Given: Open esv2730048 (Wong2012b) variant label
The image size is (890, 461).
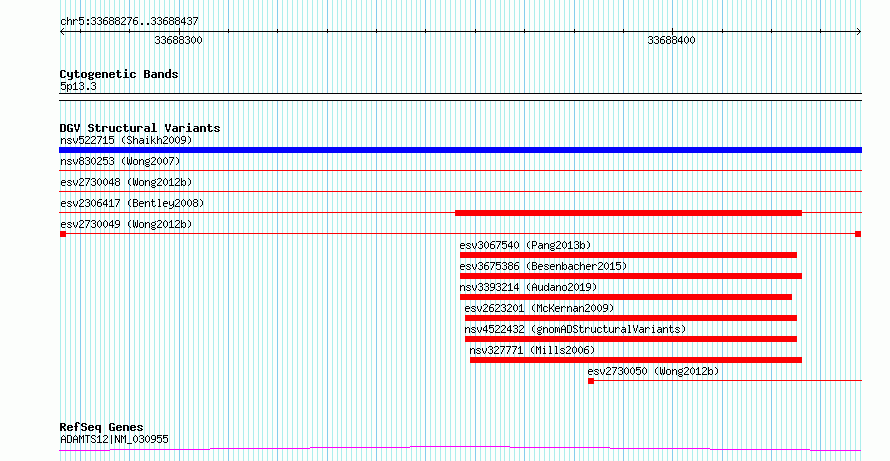Looking at the screenshot, I should click(x=126, y=182).
